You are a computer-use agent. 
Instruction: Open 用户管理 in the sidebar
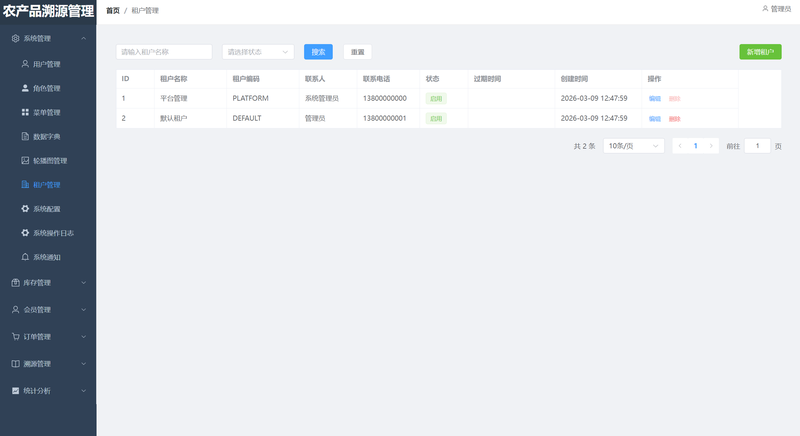[46, 64]
